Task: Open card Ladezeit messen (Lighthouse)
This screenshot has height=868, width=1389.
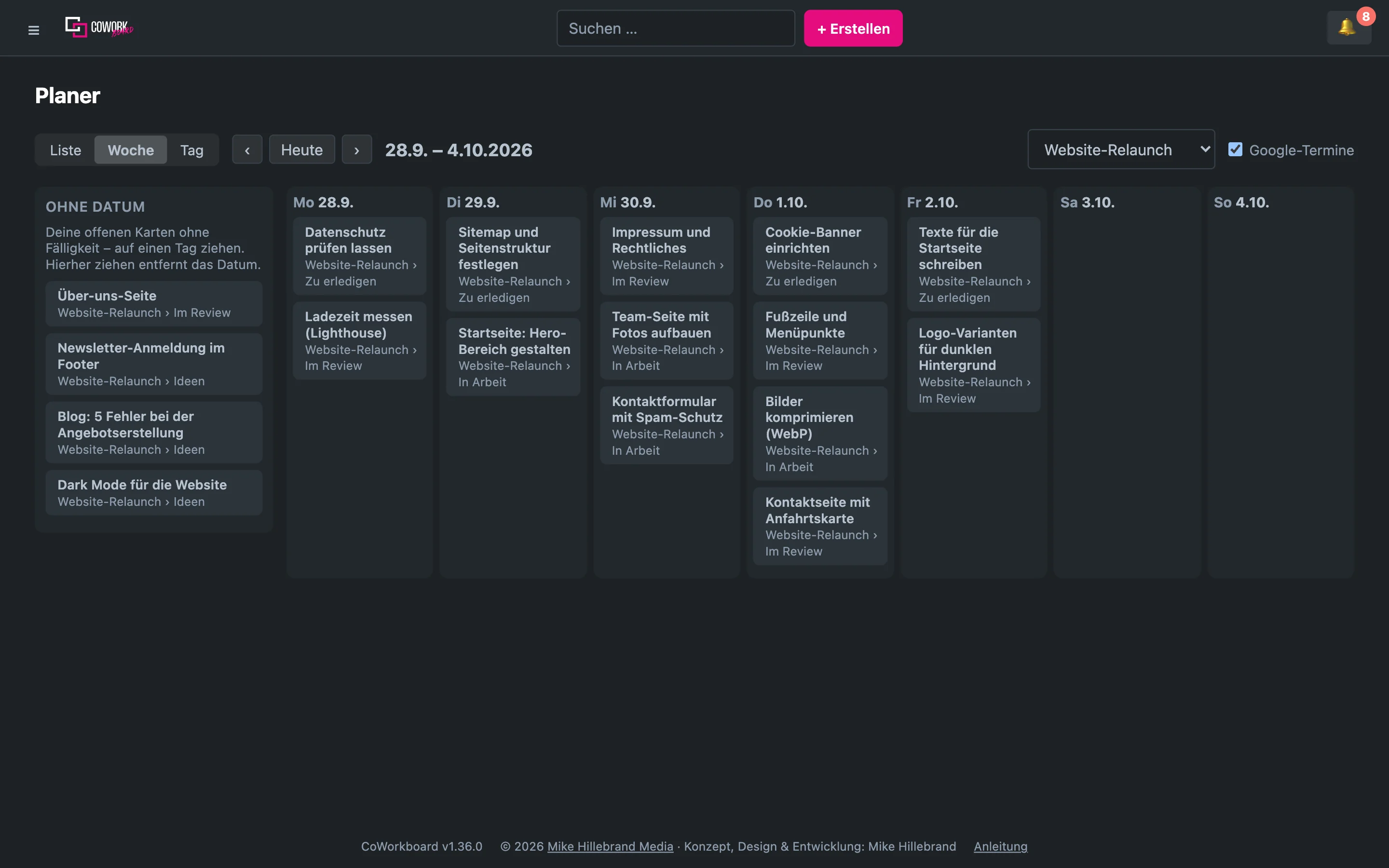Action: point(359,340)
